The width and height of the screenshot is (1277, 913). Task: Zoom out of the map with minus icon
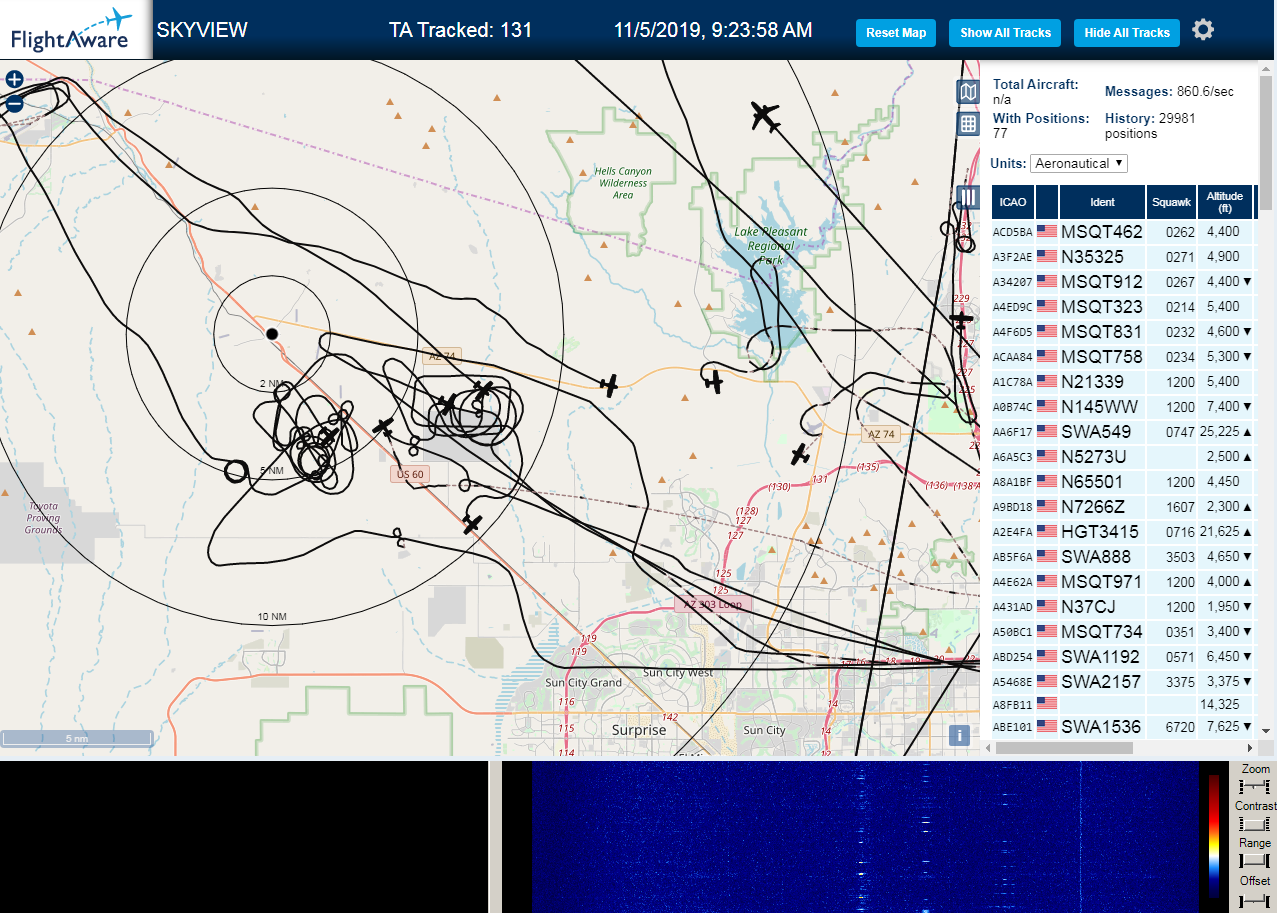(x=14, y=103)
